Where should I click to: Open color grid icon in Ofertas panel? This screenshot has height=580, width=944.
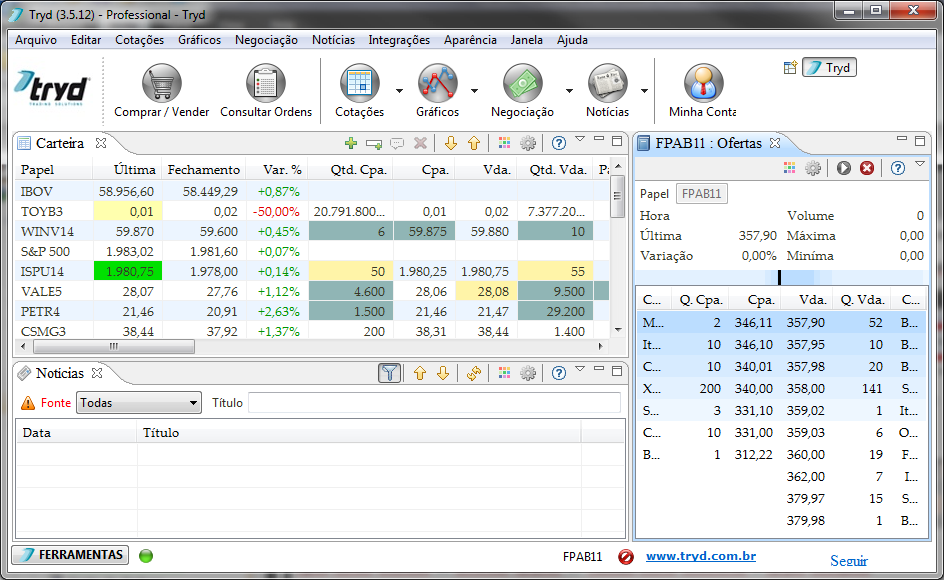pyautogui.click(x=789, y=168)
